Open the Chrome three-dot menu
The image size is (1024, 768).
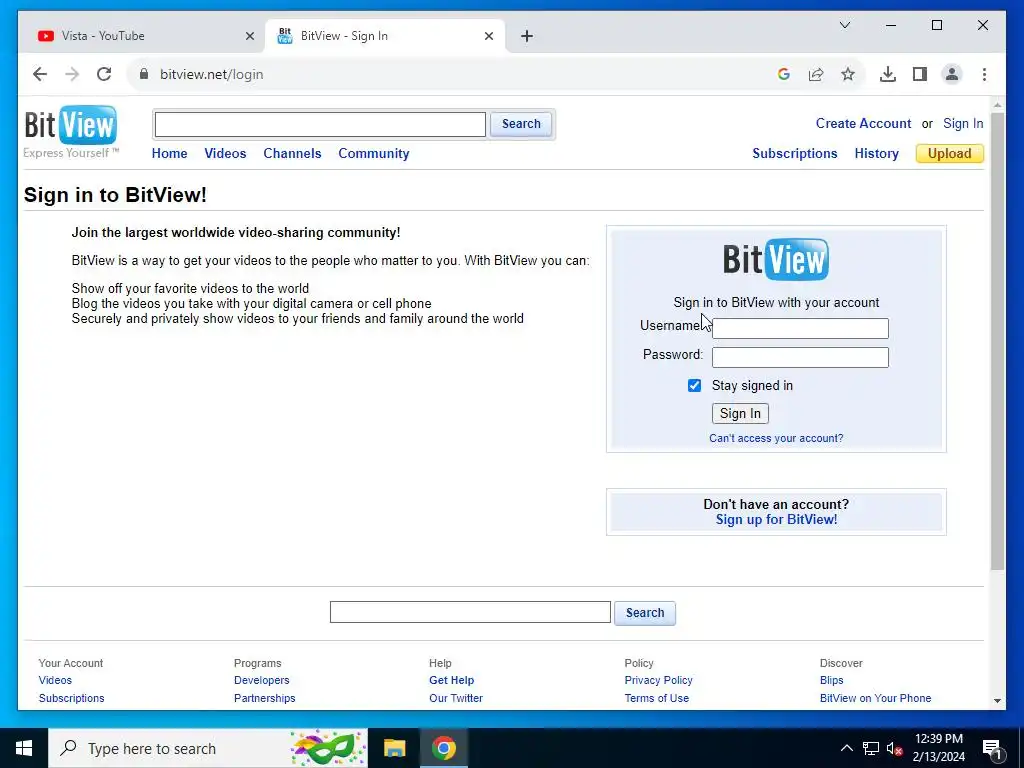[984, 74]
